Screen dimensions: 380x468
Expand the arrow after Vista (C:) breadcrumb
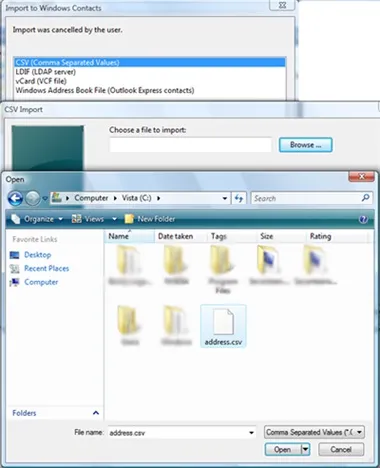pos(159,198)
